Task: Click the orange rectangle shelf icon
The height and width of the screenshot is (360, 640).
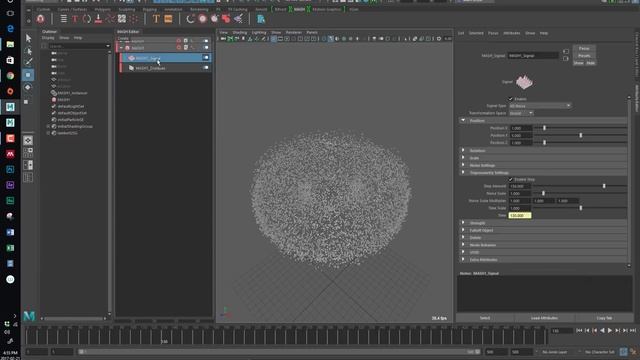Action: click(168, 18)
